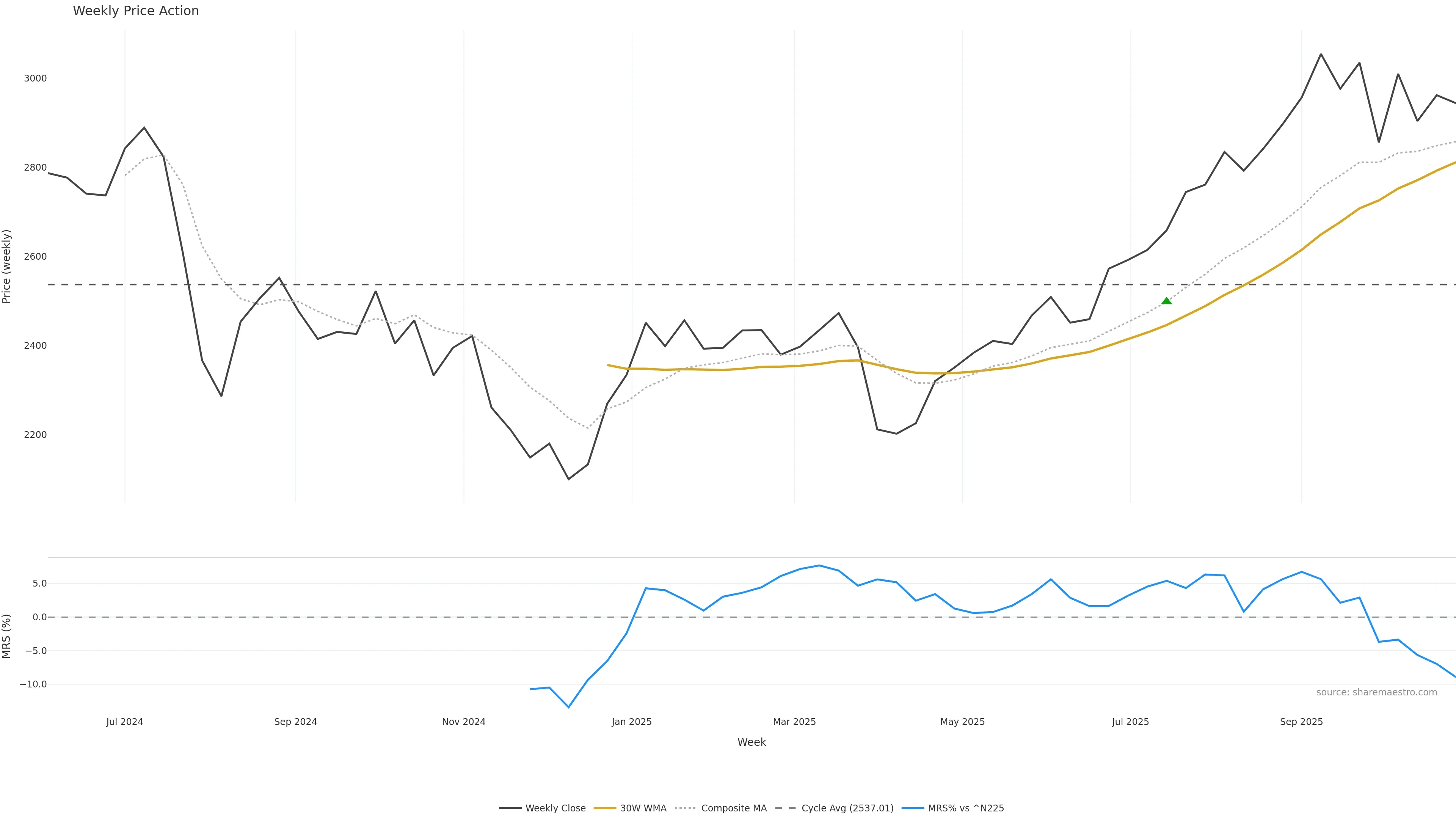1456x819 pixels.
Task: Click the green triangle signal marker
Action: click(1166, 301)
